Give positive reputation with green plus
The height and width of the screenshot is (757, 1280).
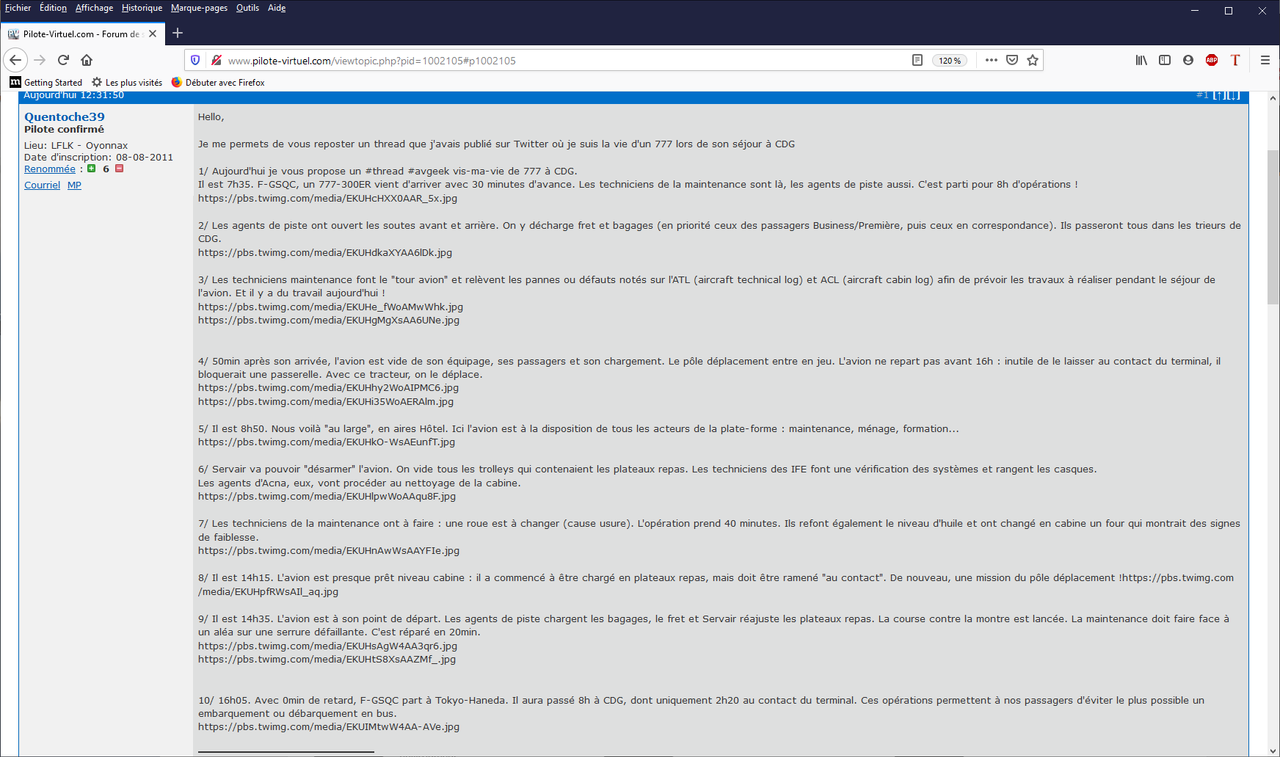point(91,169)
